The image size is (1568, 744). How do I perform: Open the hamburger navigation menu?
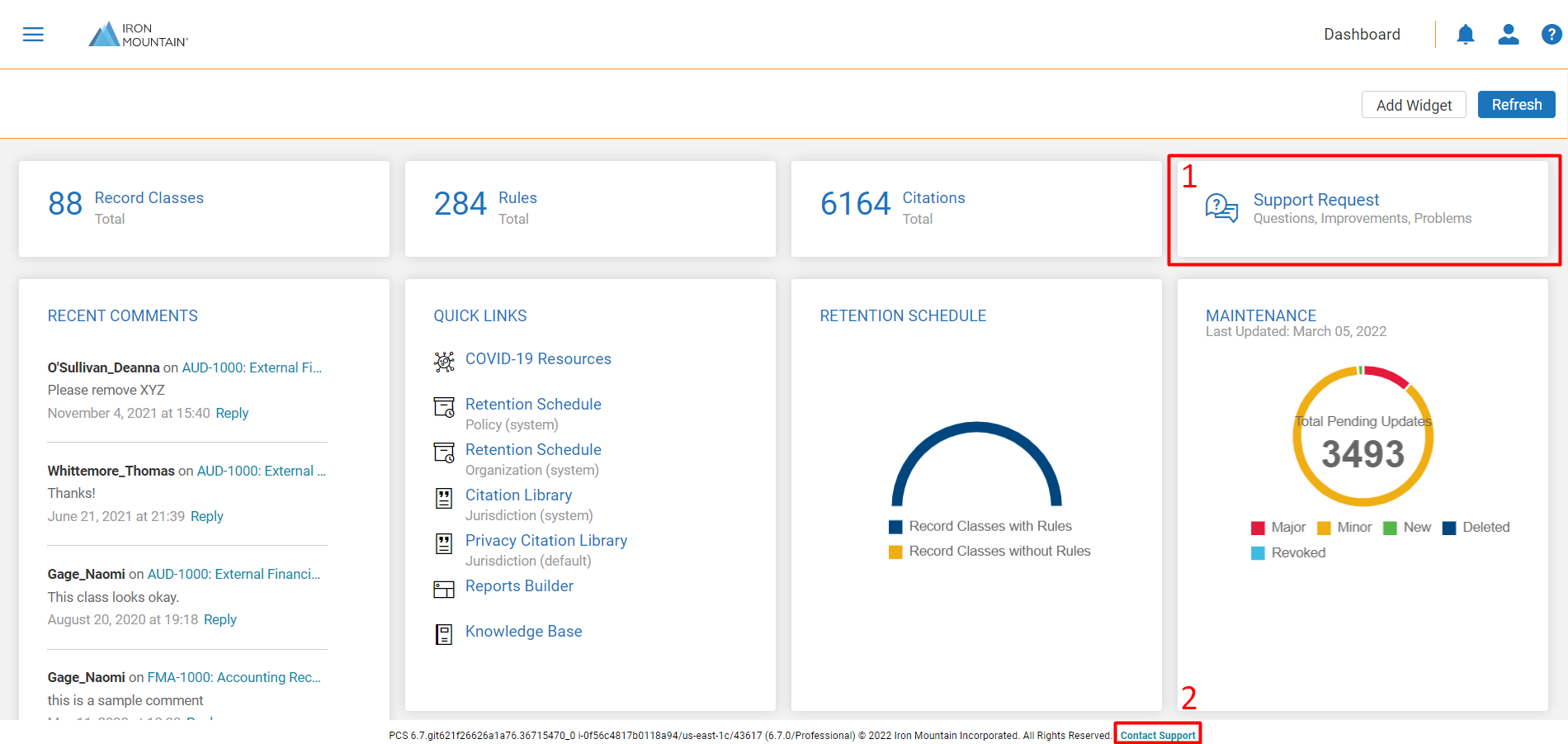pos(33,35)
